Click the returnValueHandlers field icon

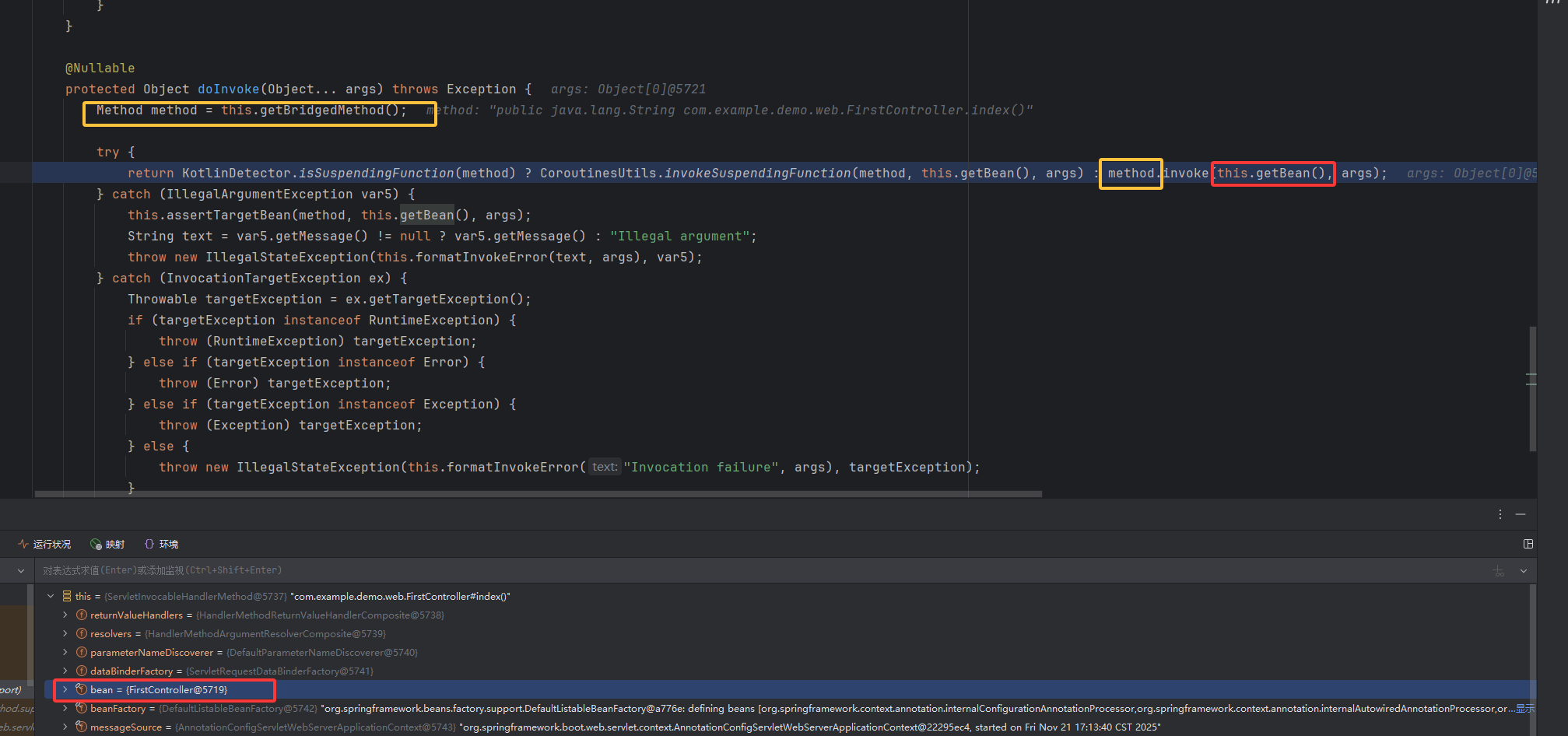click(81, 615)
